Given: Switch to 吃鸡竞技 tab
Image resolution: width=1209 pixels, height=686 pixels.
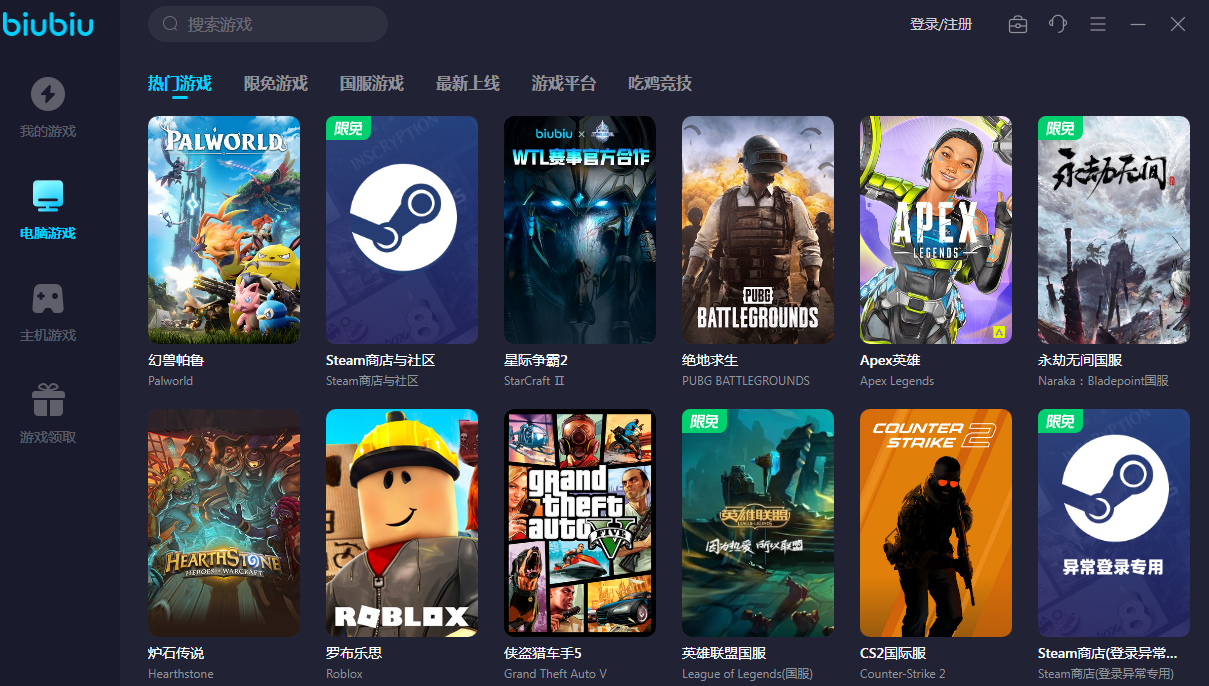Looking at the screenshot, I should [x=660, y=83].
